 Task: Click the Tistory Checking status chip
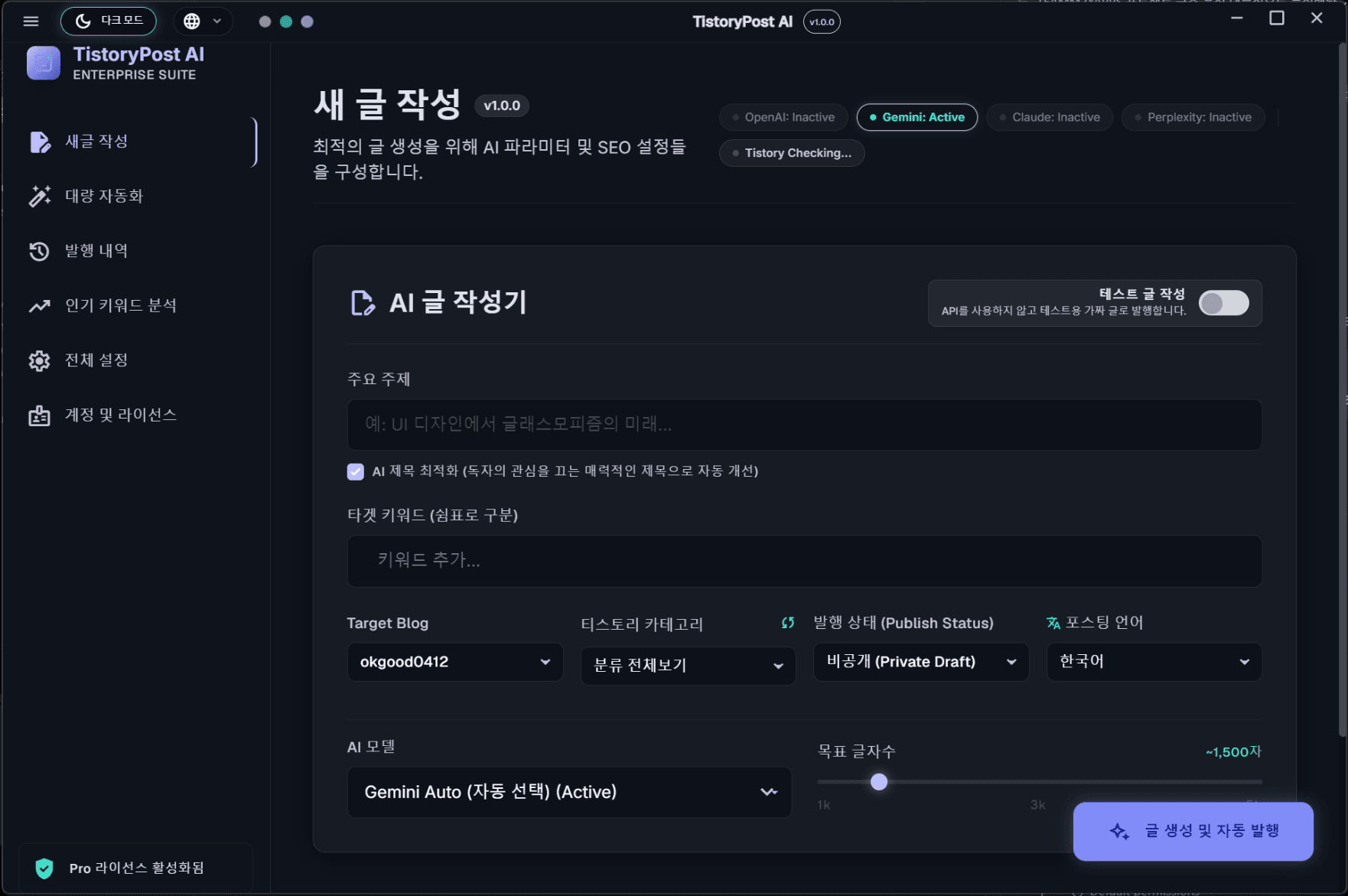(x=792, y=153)
